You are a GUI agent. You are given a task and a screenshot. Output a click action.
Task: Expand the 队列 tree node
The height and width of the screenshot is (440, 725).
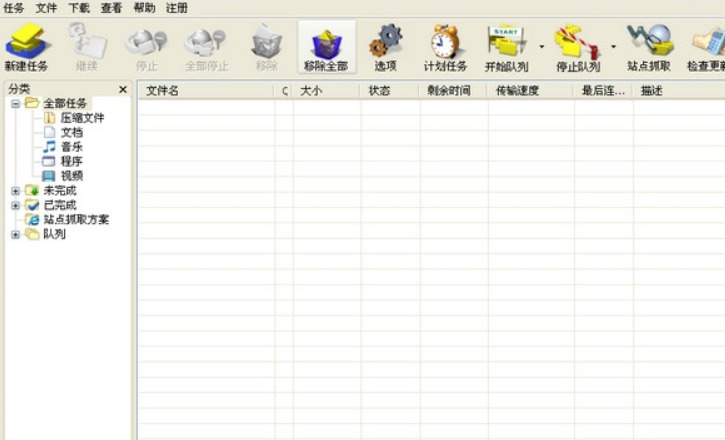pyautogui.click(x=15, y=234)
